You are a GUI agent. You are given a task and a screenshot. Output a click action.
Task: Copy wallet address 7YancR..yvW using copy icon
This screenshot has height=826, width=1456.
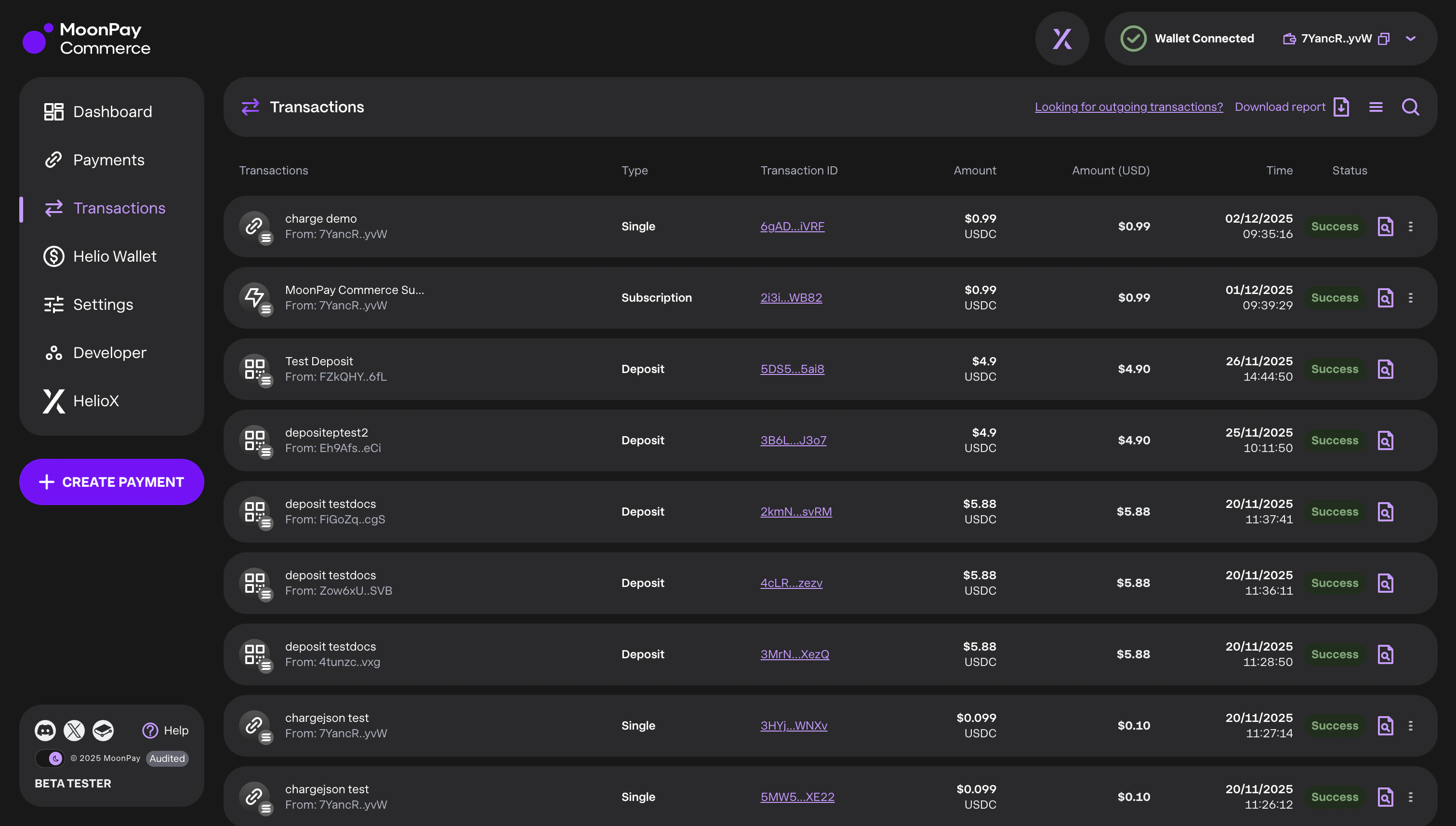click(1383, 39)
